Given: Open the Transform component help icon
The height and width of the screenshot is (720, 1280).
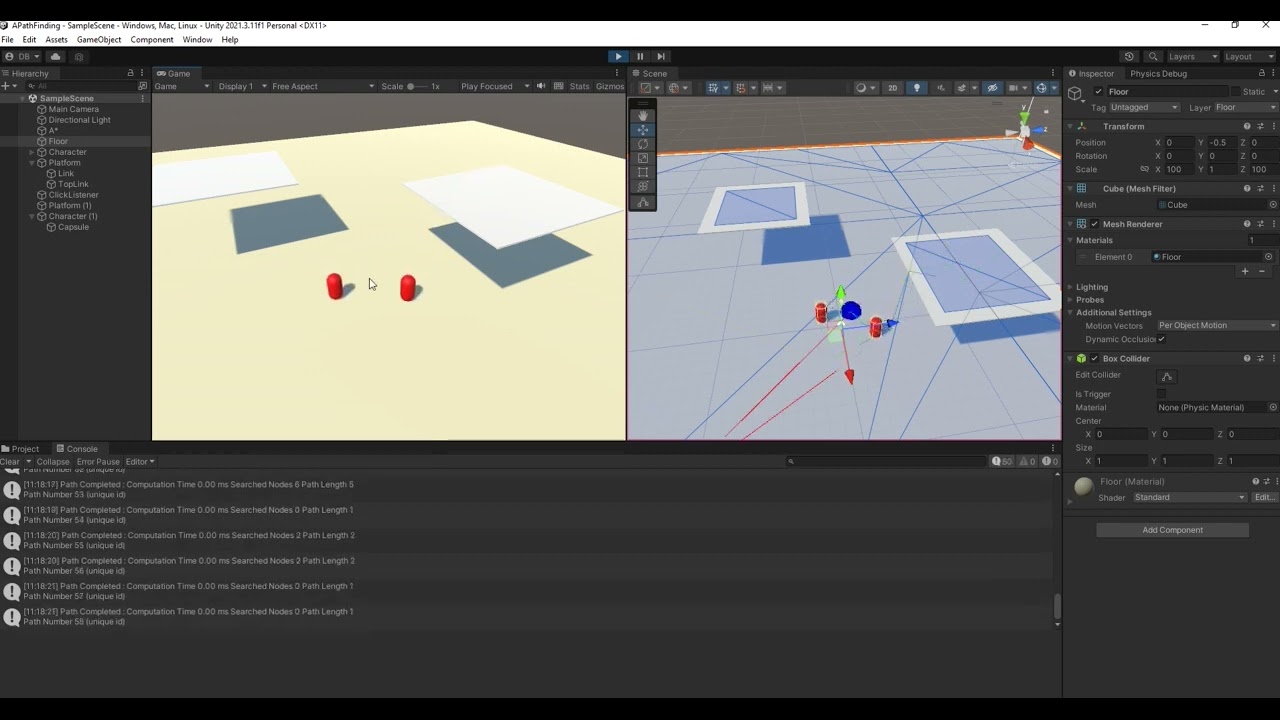Looking at the screenshot, I should (1247, 126).
